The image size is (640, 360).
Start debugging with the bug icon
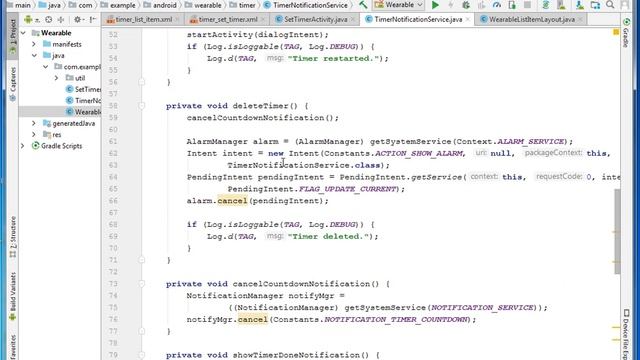tap(466, 5)
